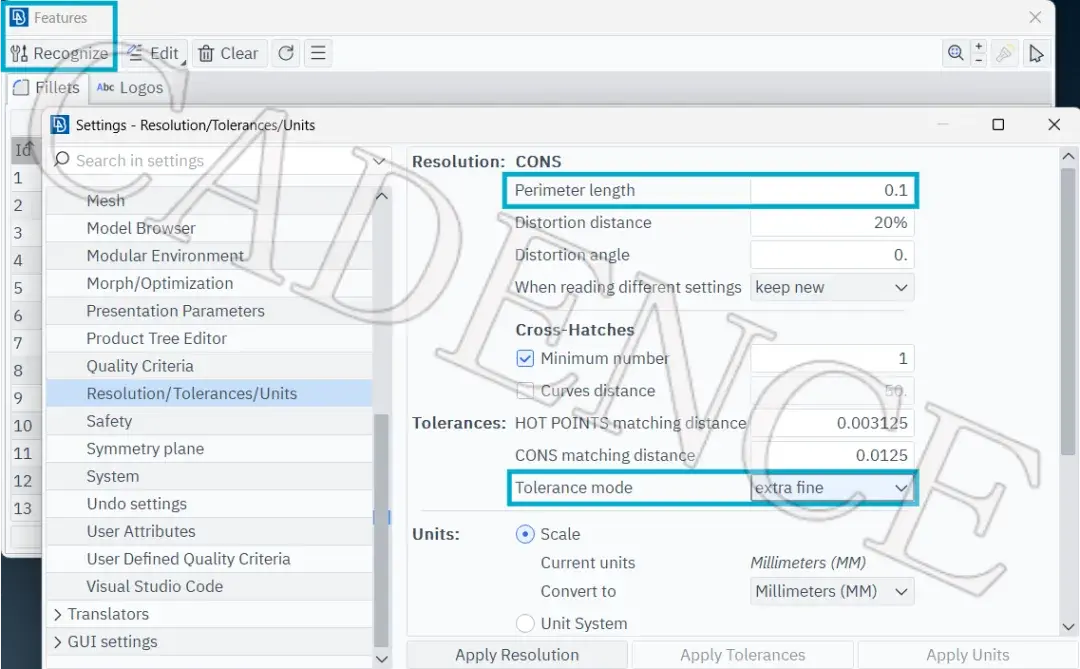
Task: Click the magnifier zoom icon in toolbar
Action: click(x=955, y=53)
